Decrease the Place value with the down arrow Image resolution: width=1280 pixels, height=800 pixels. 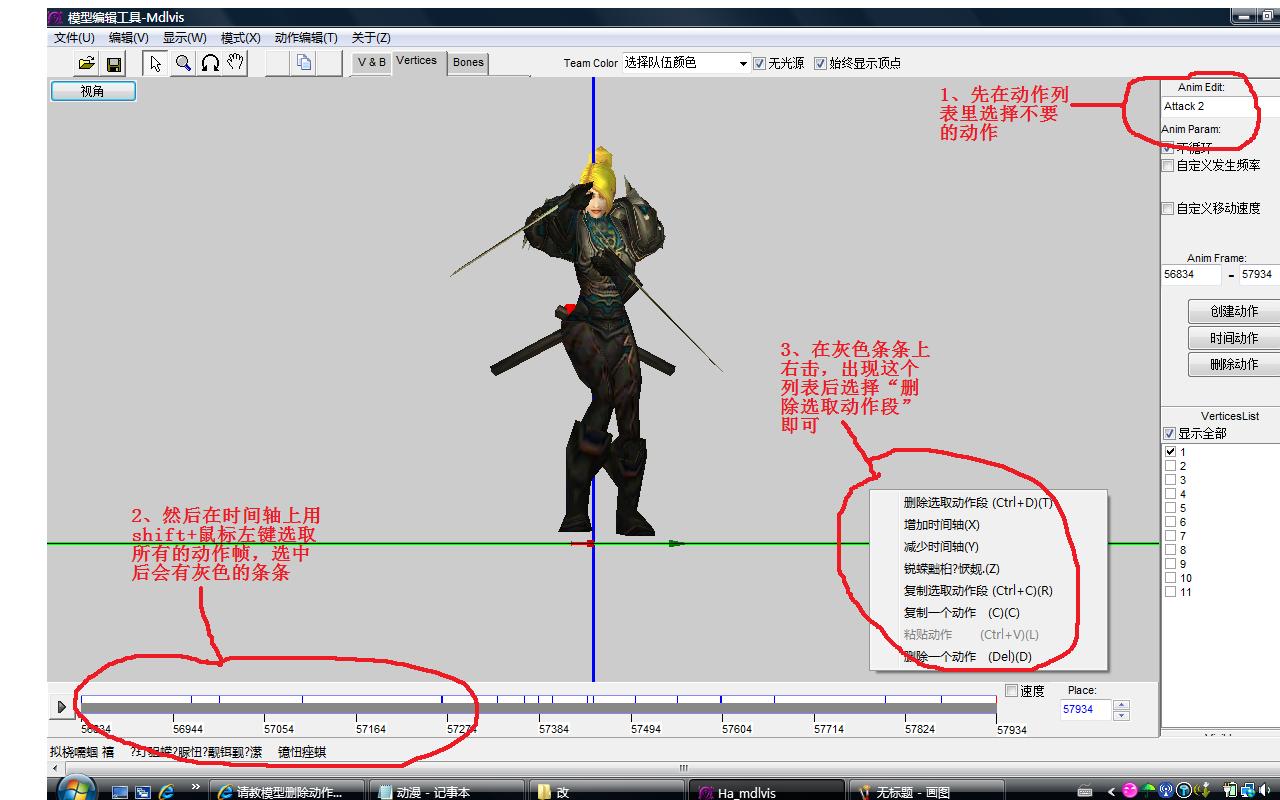1121,715
